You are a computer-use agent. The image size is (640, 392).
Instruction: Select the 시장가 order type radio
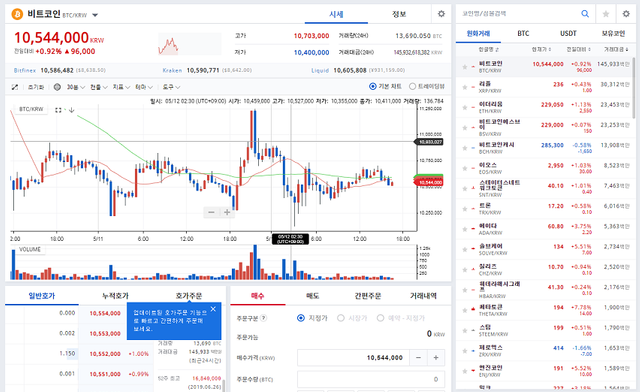341,318
